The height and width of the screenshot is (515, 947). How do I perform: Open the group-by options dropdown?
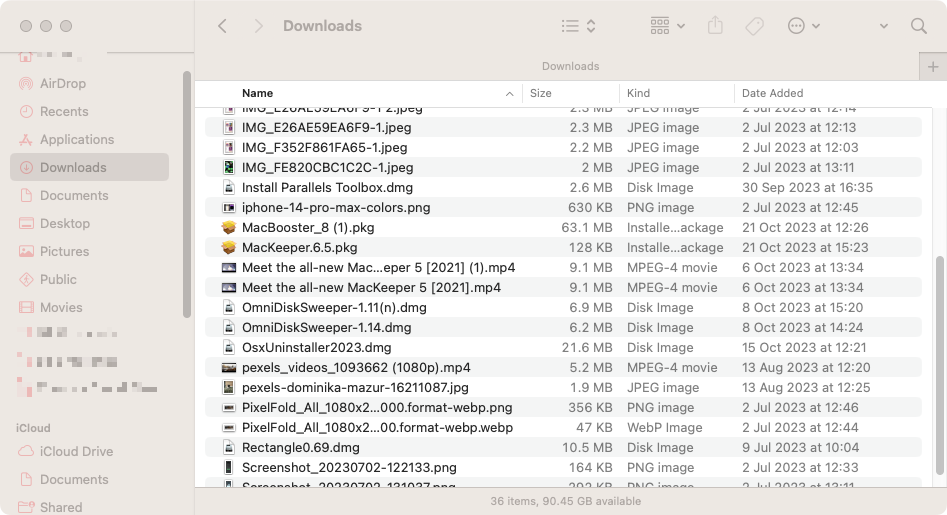pos(667,26)
